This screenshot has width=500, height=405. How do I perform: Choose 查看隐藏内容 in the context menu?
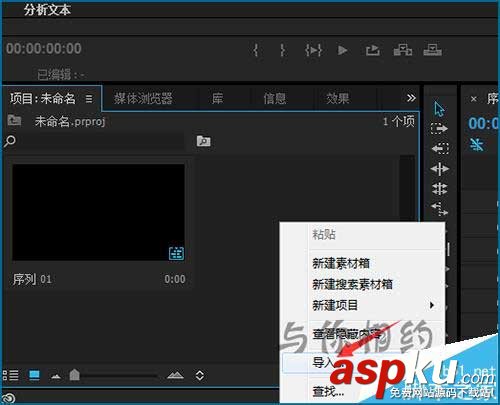[x=347, y=334]
